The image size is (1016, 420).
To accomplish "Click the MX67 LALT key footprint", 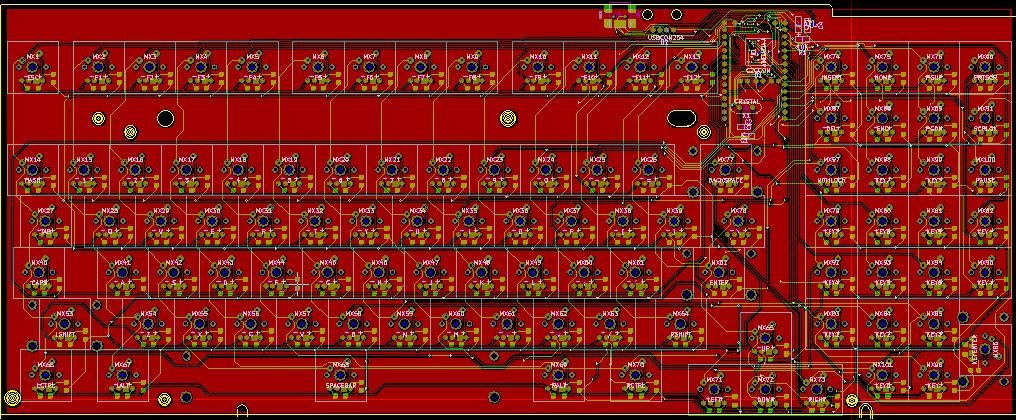I will click(123, 376).
